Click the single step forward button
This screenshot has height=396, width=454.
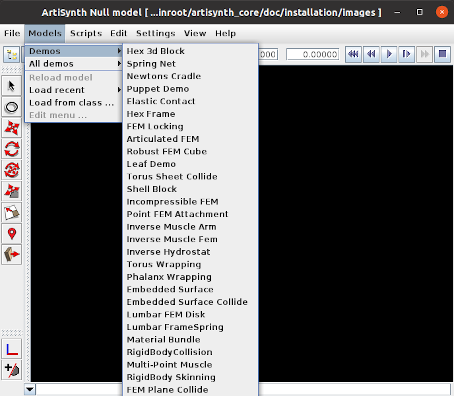[x=407, y=54]
